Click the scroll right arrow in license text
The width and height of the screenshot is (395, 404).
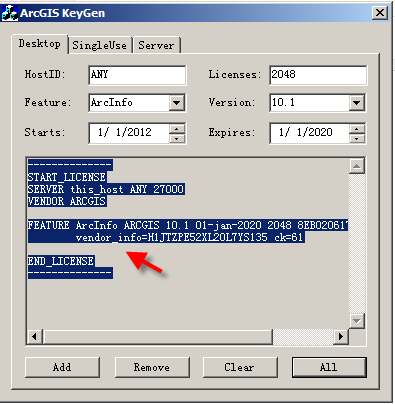point(341,337)
